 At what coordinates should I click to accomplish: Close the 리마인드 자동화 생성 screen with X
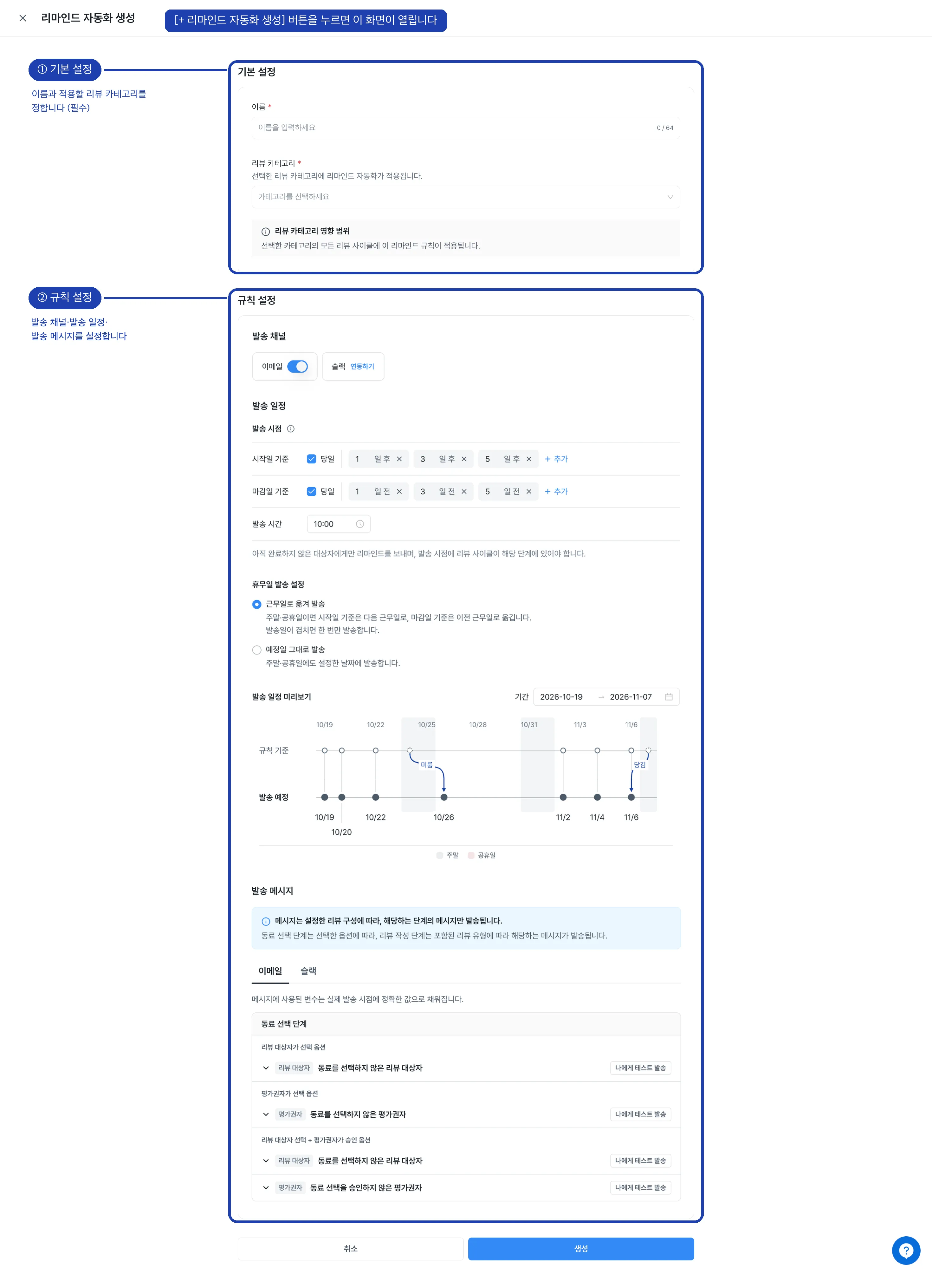(x=23, y=18)
